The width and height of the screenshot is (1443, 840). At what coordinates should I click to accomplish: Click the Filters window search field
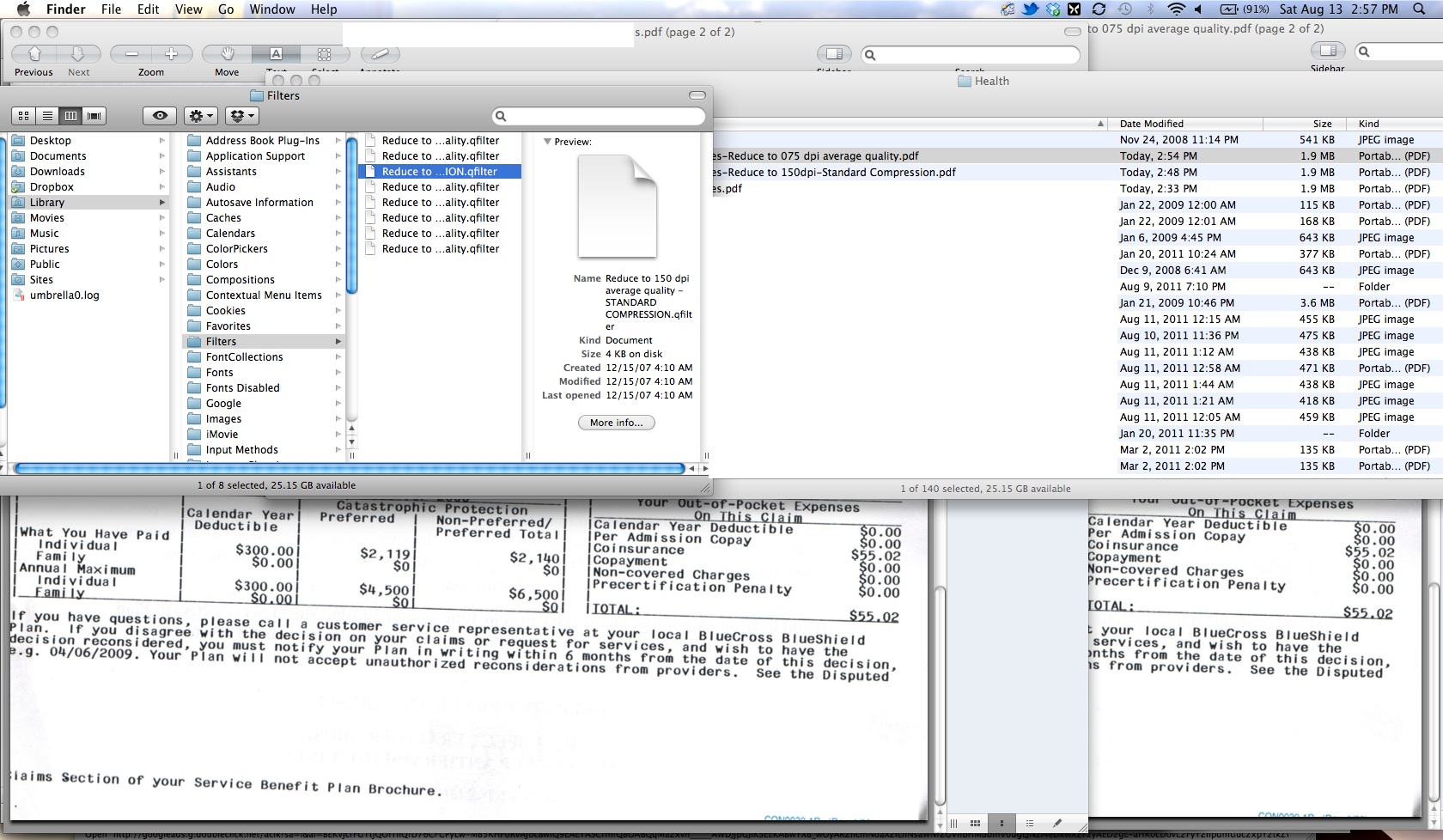[x=599, y=116]
